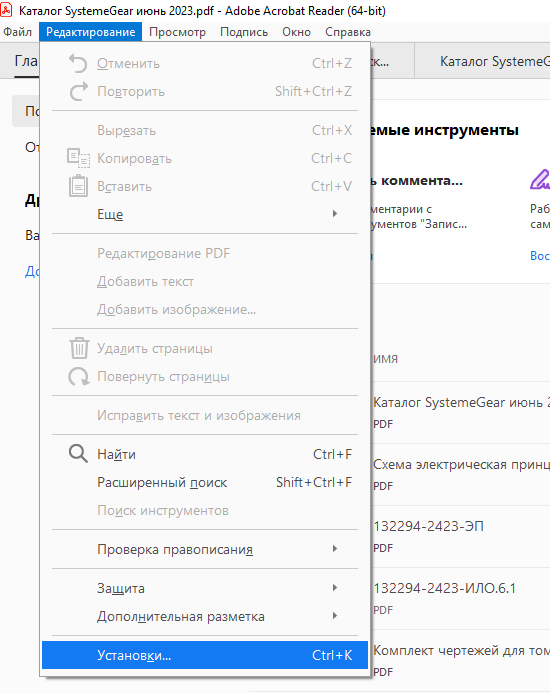Select Поиск инструментов entry

tap(205, 510)
